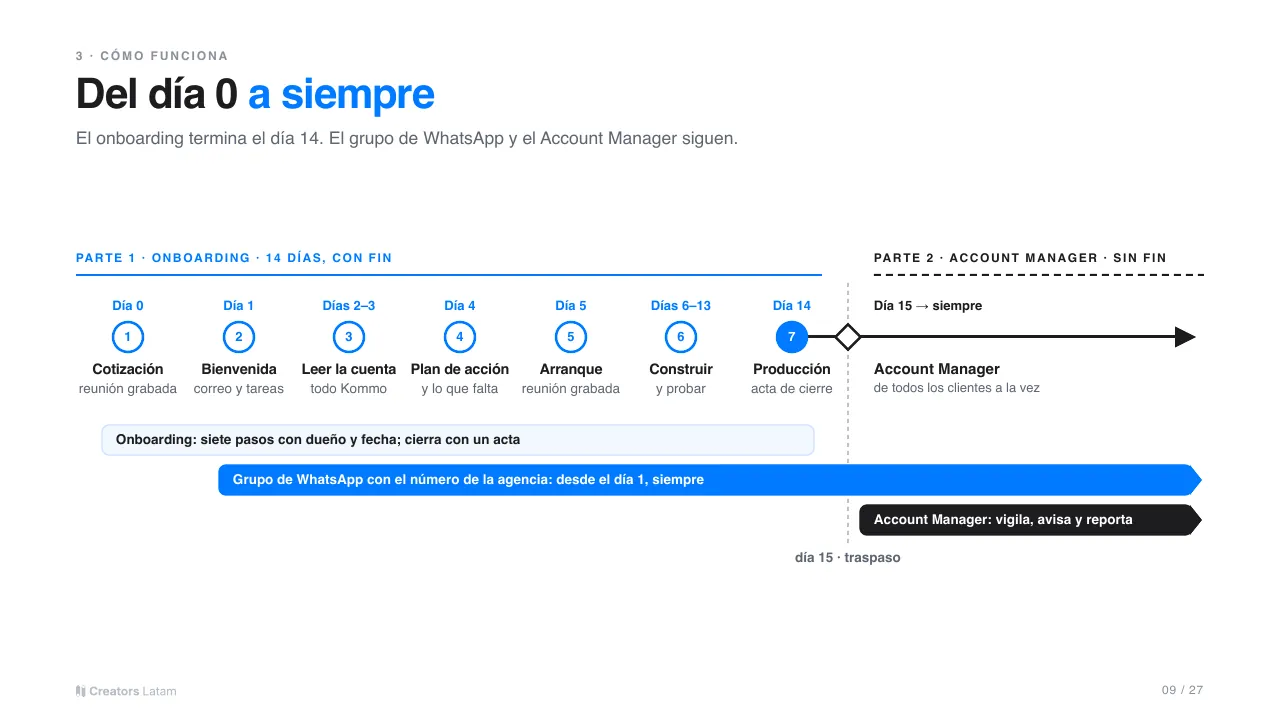Click the 'Día 1' label
The height and width of the screenshot is (720, 1280).
239,306
